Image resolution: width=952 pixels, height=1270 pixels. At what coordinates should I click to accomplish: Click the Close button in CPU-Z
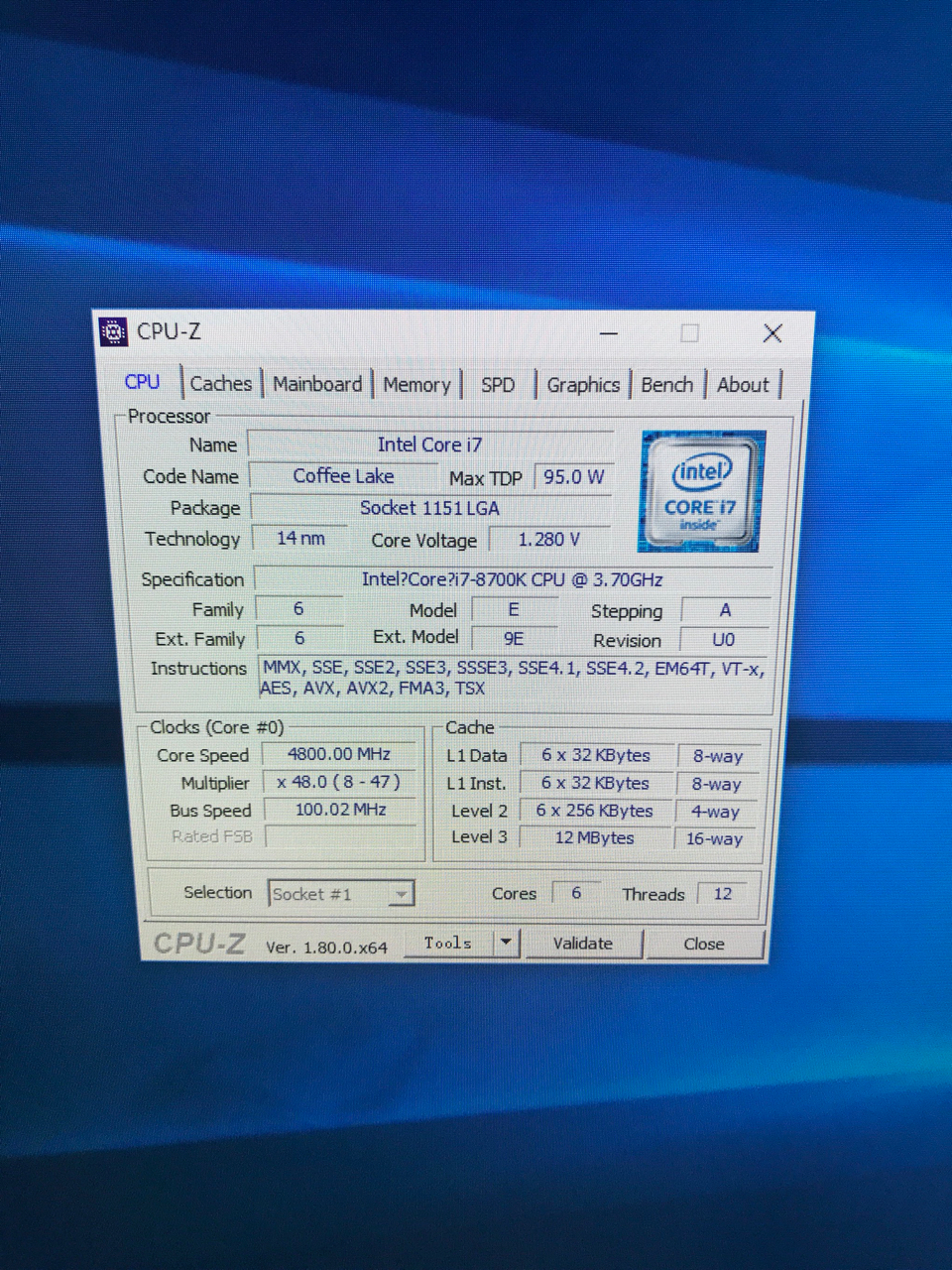tap(704, 944)
